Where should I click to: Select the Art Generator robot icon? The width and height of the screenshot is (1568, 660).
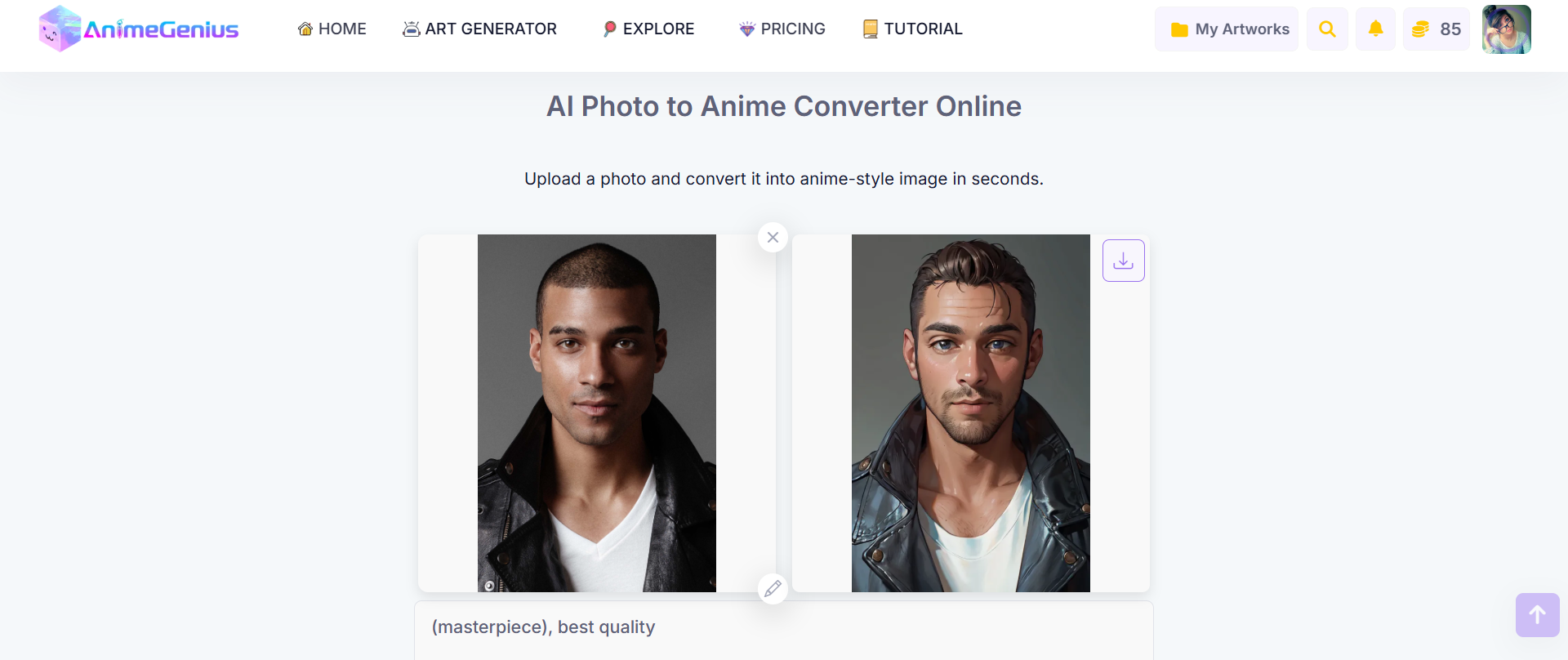pos(410,28)
